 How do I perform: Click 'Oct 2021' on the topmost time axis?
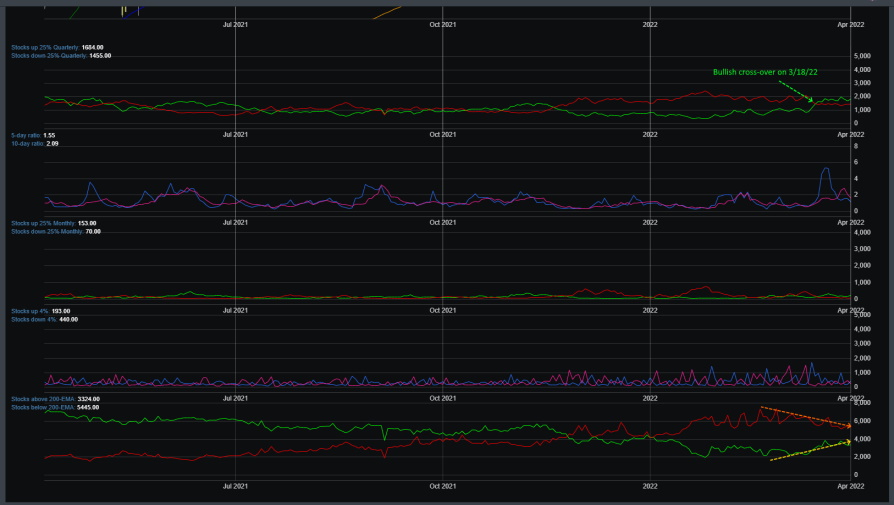tap(442, 25)
